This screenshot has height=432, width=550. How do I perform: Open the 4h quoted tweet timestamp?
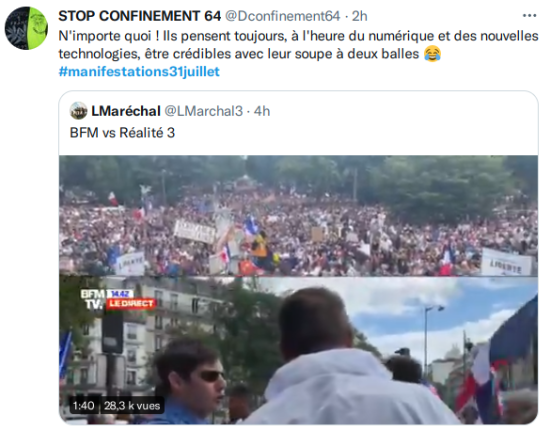tap(262, 111)
